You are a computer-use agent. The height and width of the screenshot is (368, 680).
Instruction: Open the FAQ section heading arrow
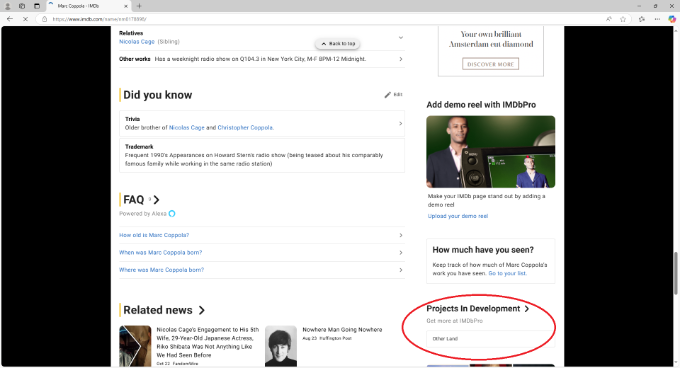point(157,200)
